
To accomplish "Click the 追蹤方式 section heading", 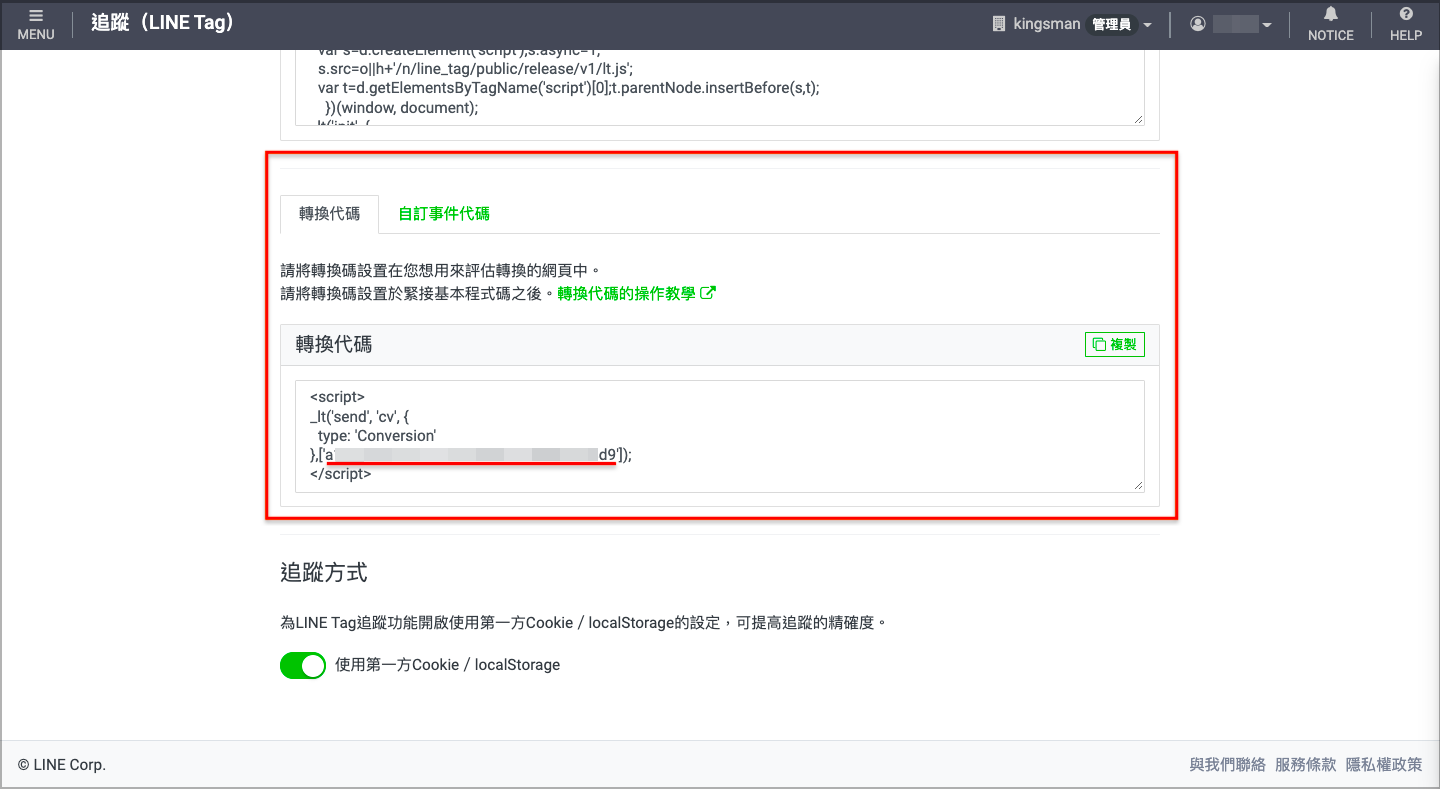I will [323, 573].
